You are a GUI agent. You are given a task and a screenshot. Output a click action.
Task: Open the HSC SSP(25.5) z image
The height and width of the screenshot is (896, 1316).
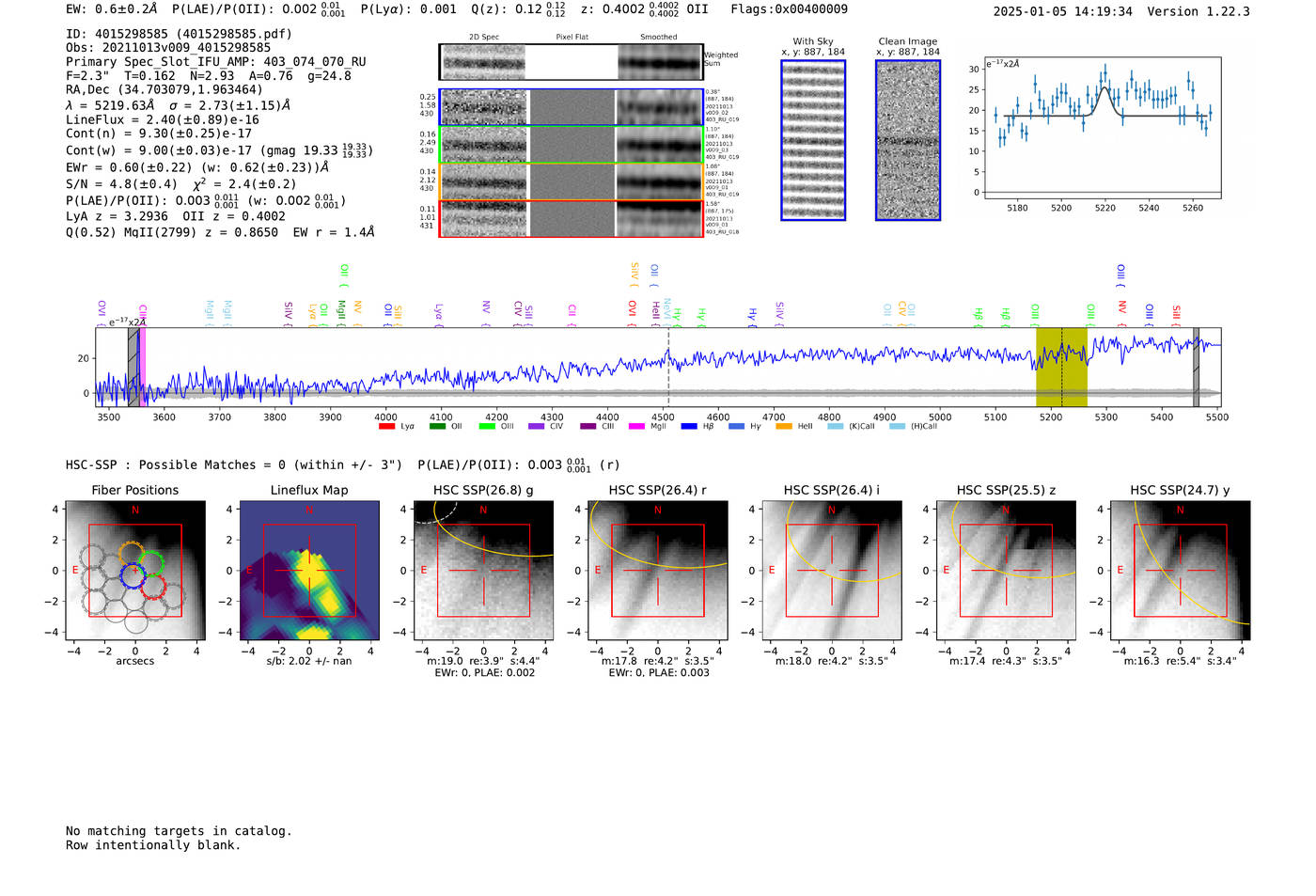coord(1006,571)
